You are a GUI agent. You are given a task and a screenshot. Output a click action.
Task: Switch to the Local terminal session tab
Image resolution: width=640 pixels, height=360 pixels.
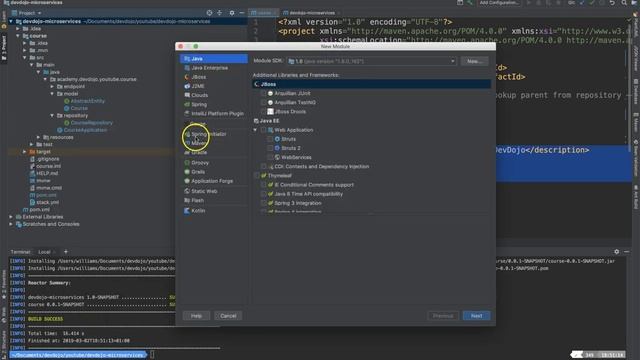(x=44, y=252)
